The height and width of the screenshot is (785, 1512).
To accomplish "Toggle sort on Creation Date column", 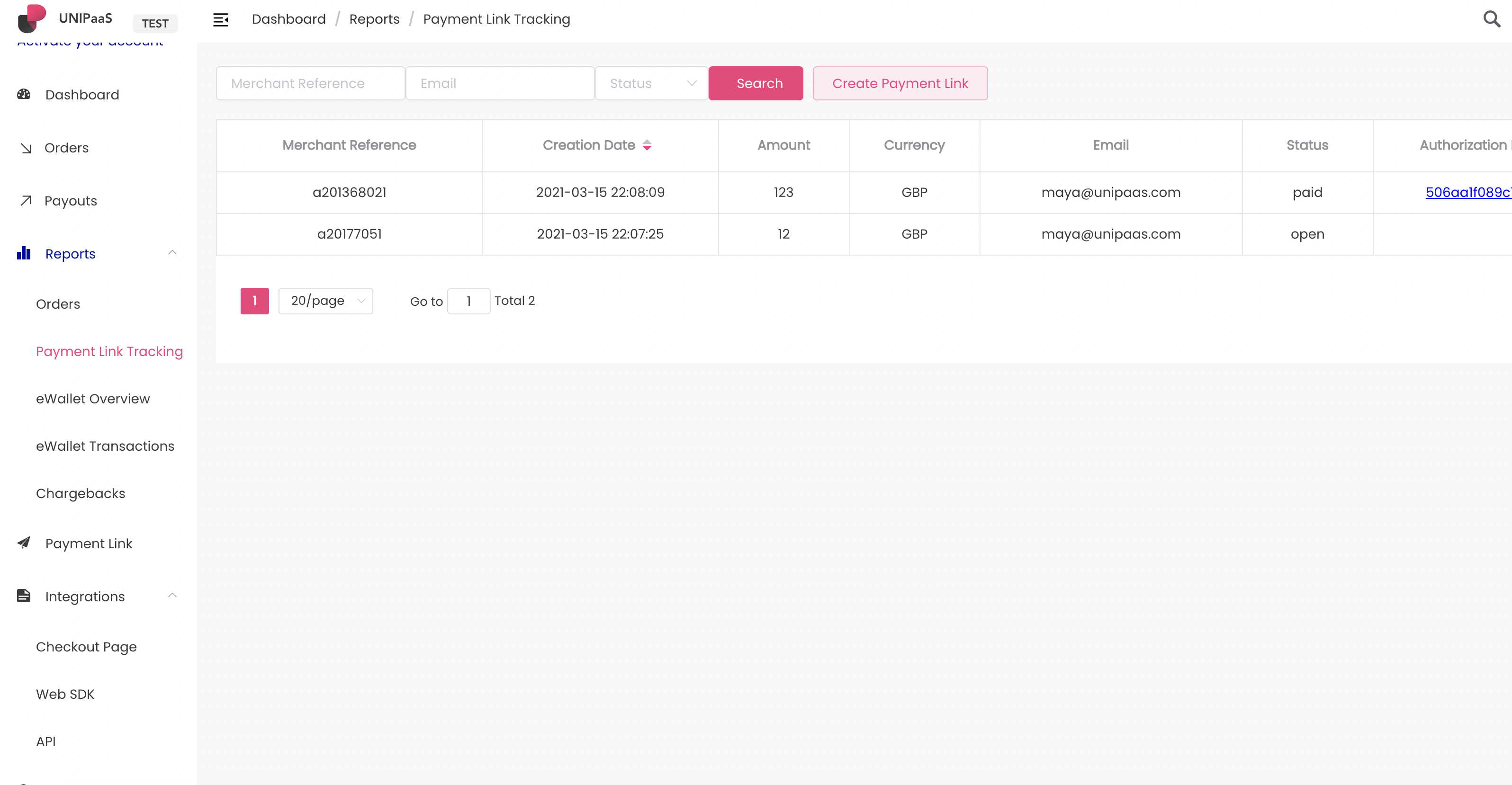I will (x=646, y=145).
